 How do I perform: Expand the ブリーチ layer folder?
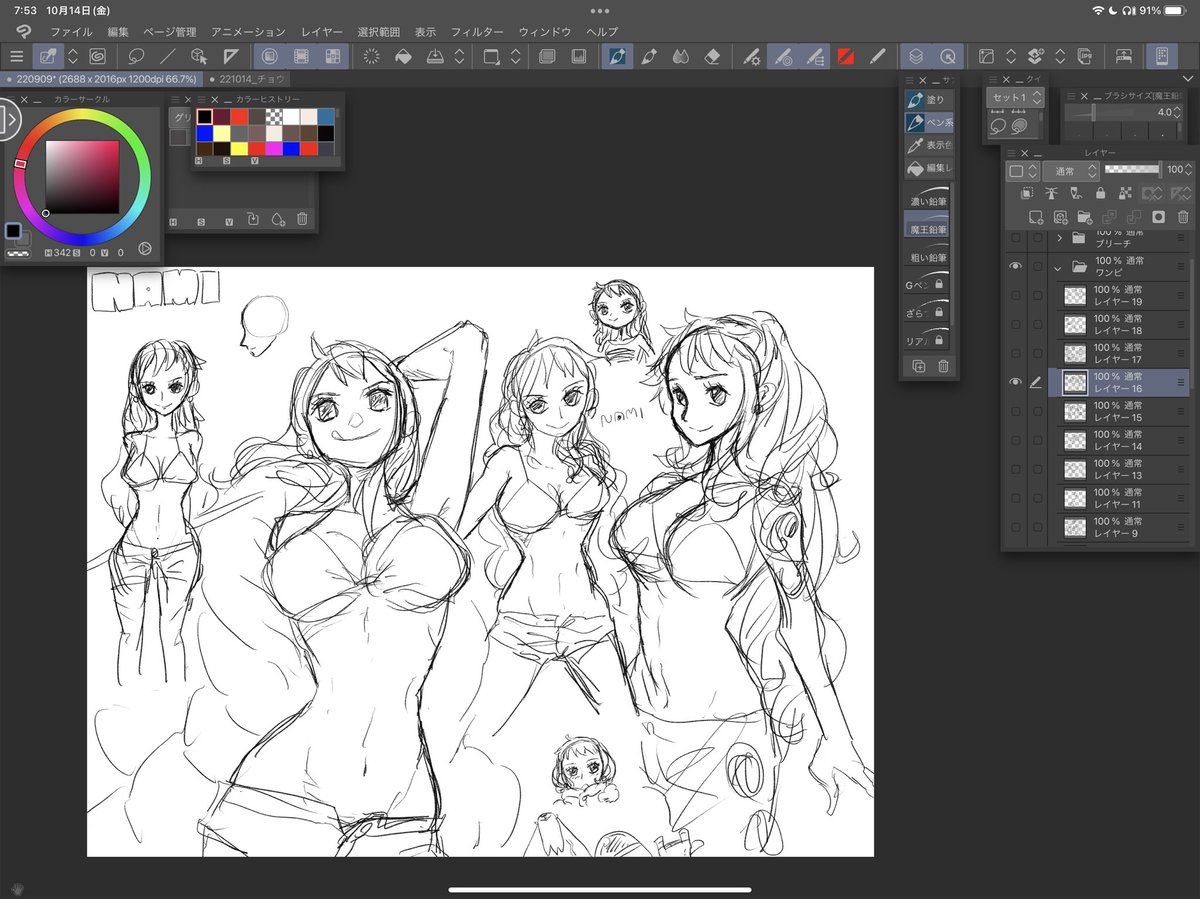1059,238
